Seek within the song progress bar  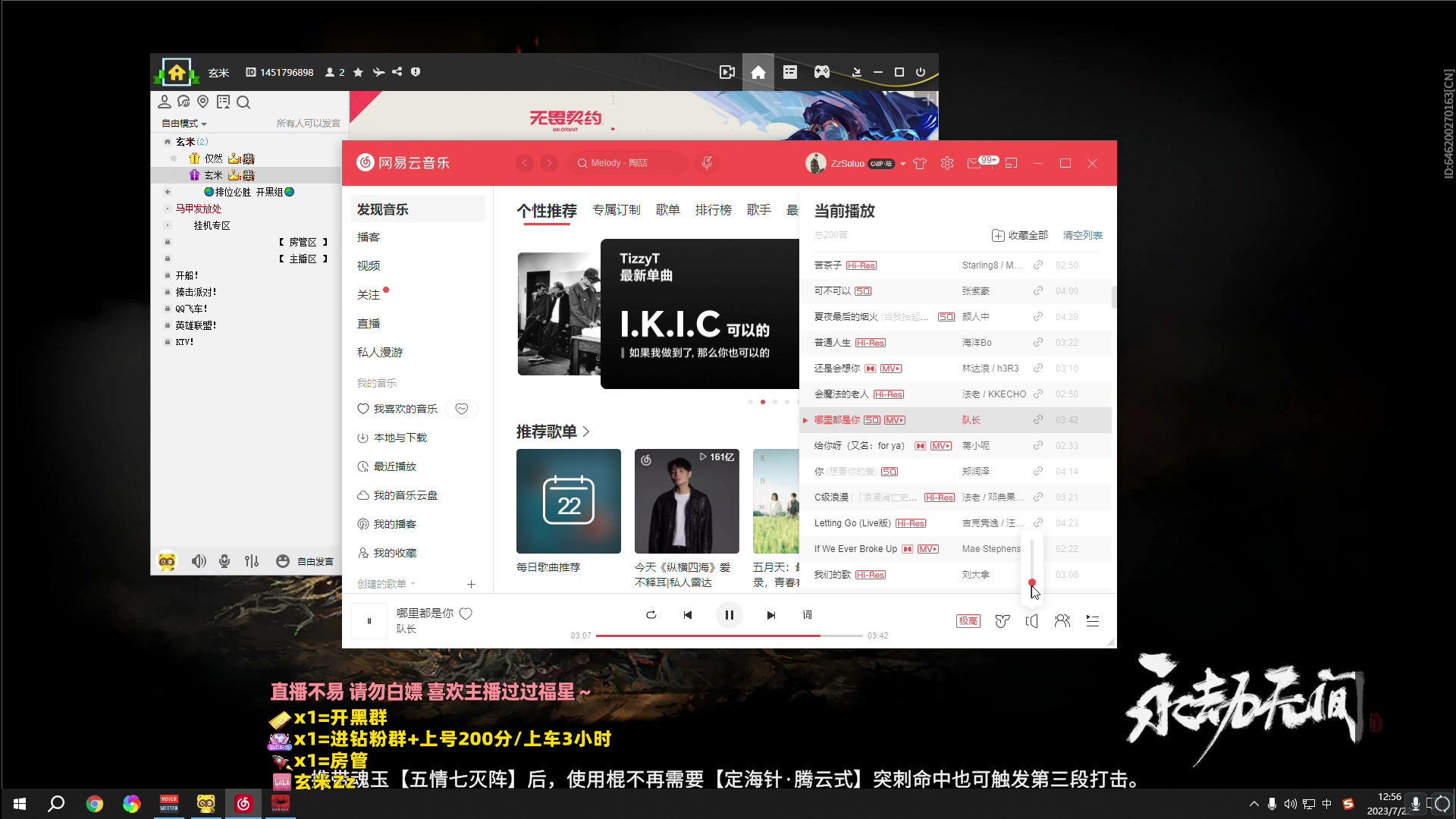point(729,635)
